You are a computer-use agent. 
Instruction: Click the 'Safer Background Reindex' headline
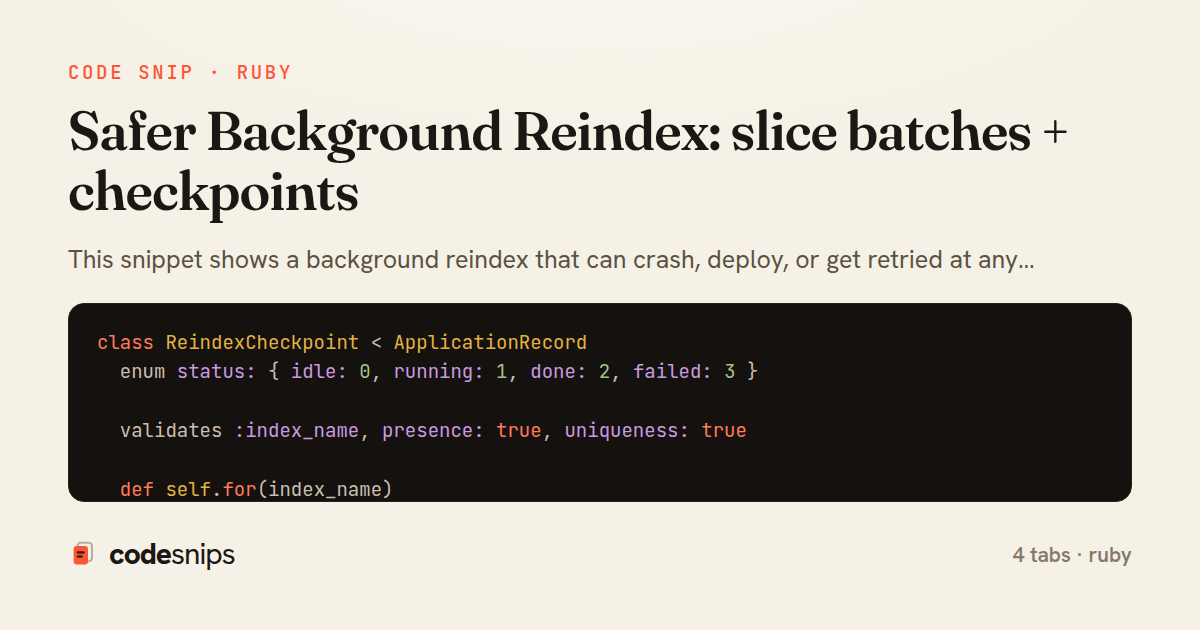tap(569, 163)
